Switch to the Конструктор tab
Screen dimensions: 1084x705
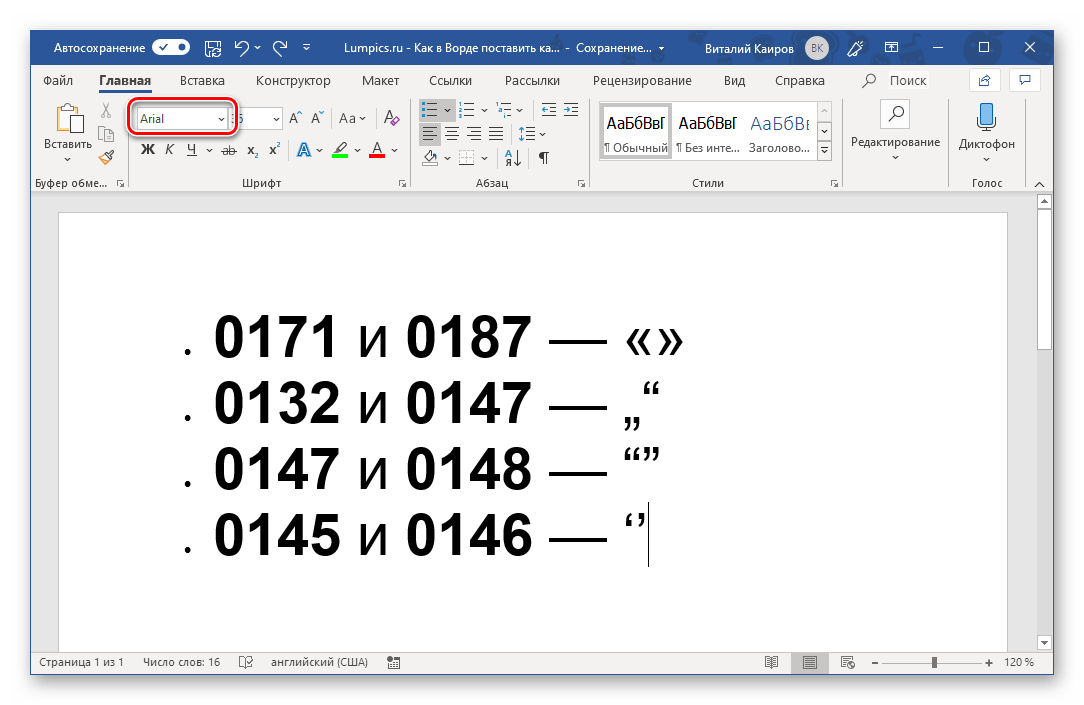[293, 80]
